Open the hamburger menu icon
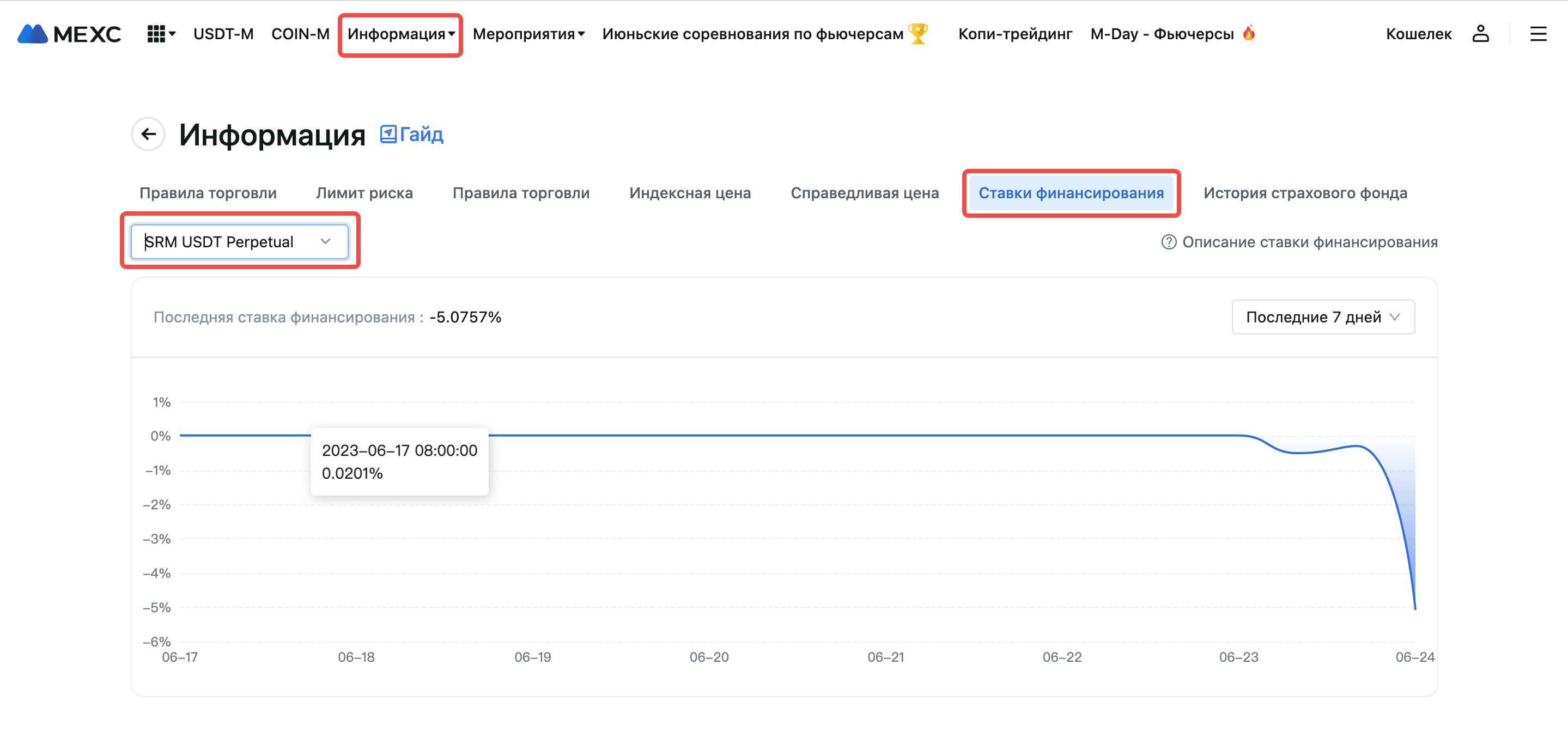Viewport: 1568px width, 732px height. pos(1537,34)
